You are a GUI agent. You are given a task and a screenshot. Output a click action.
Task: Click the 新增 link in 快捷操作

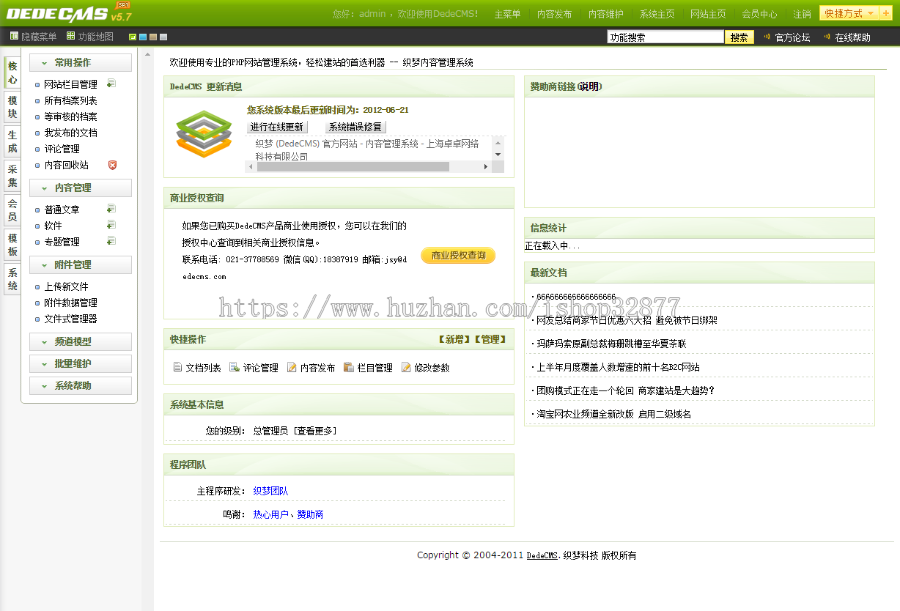point(455,339)
